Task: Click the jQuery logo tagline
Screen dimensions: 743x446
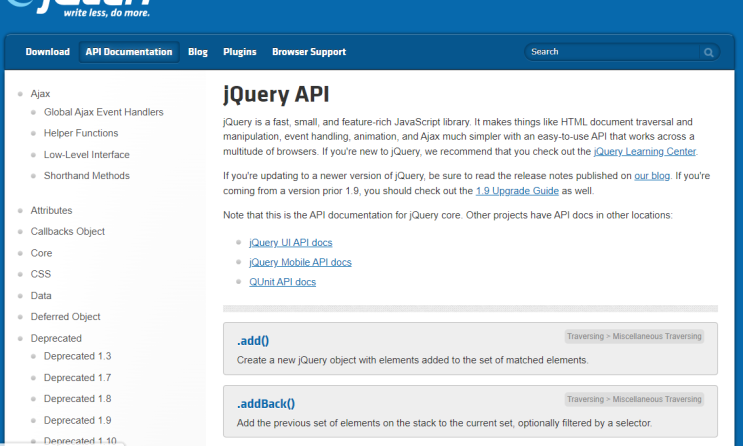Action: 107,13
